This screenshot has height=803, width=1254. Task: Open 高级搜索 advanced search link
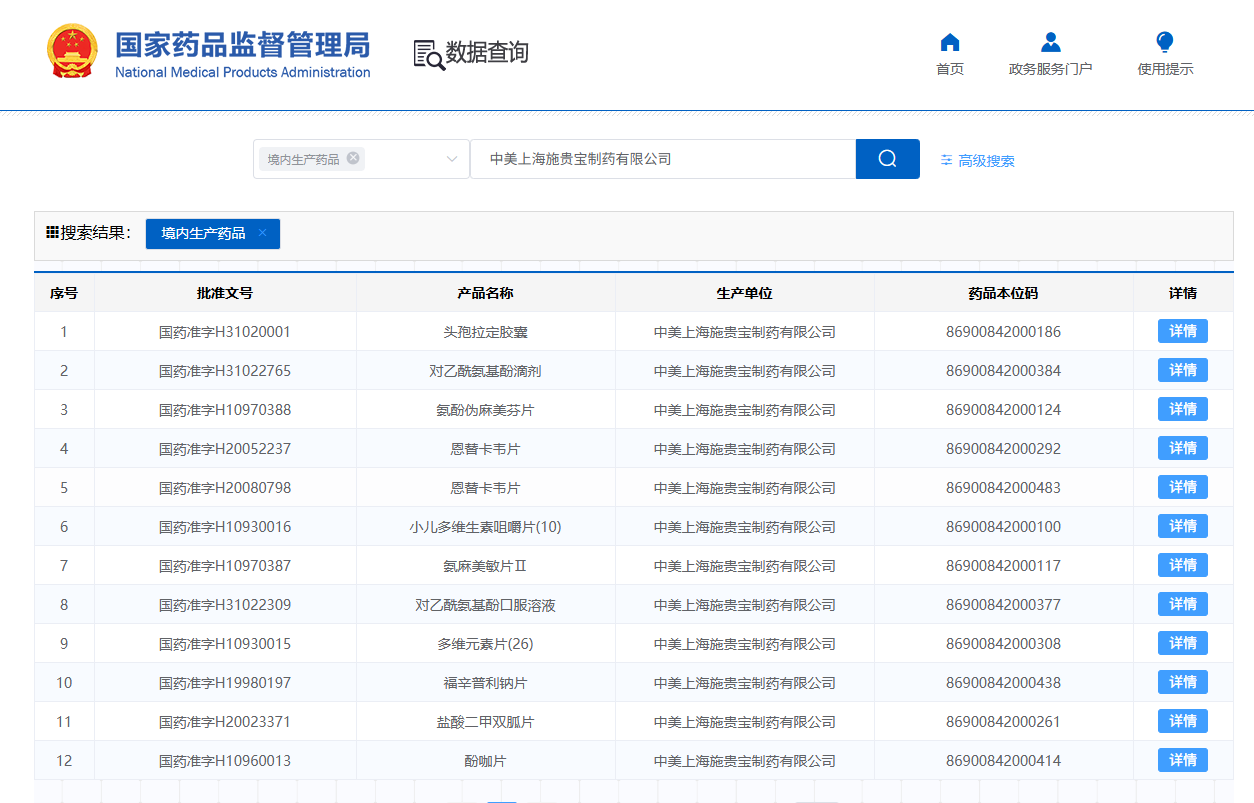[986, 160]
